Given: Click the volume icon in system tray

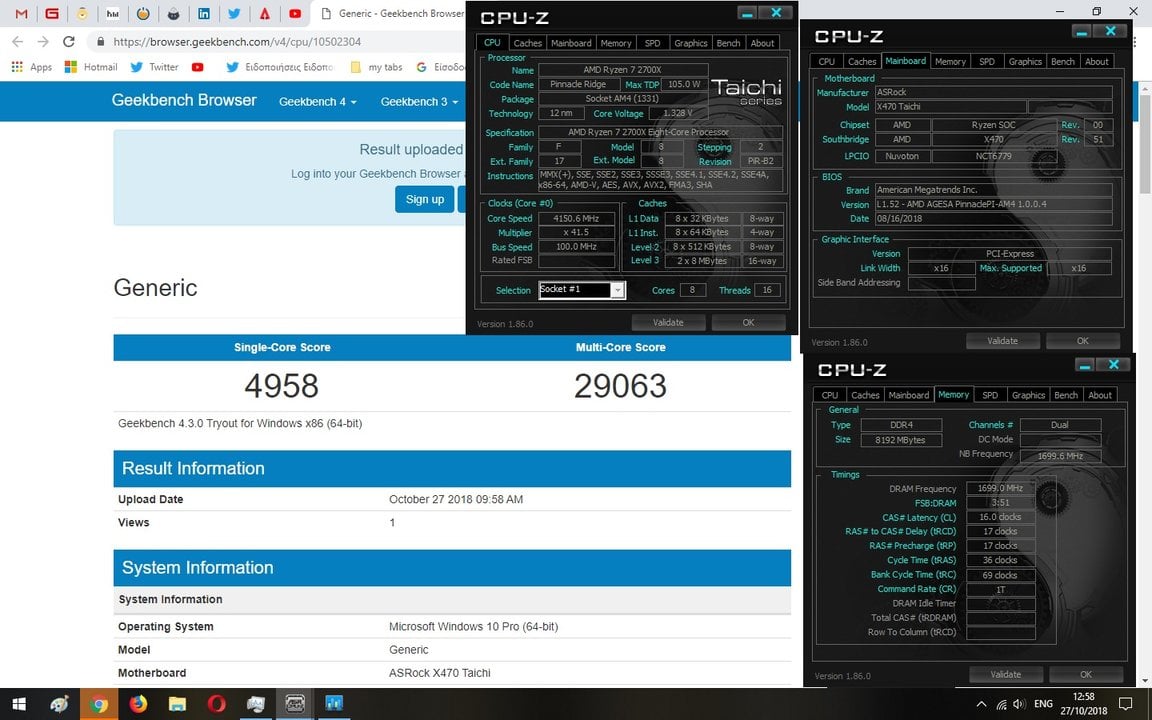Looking at the screenshot, I should tap(1019, 704).
